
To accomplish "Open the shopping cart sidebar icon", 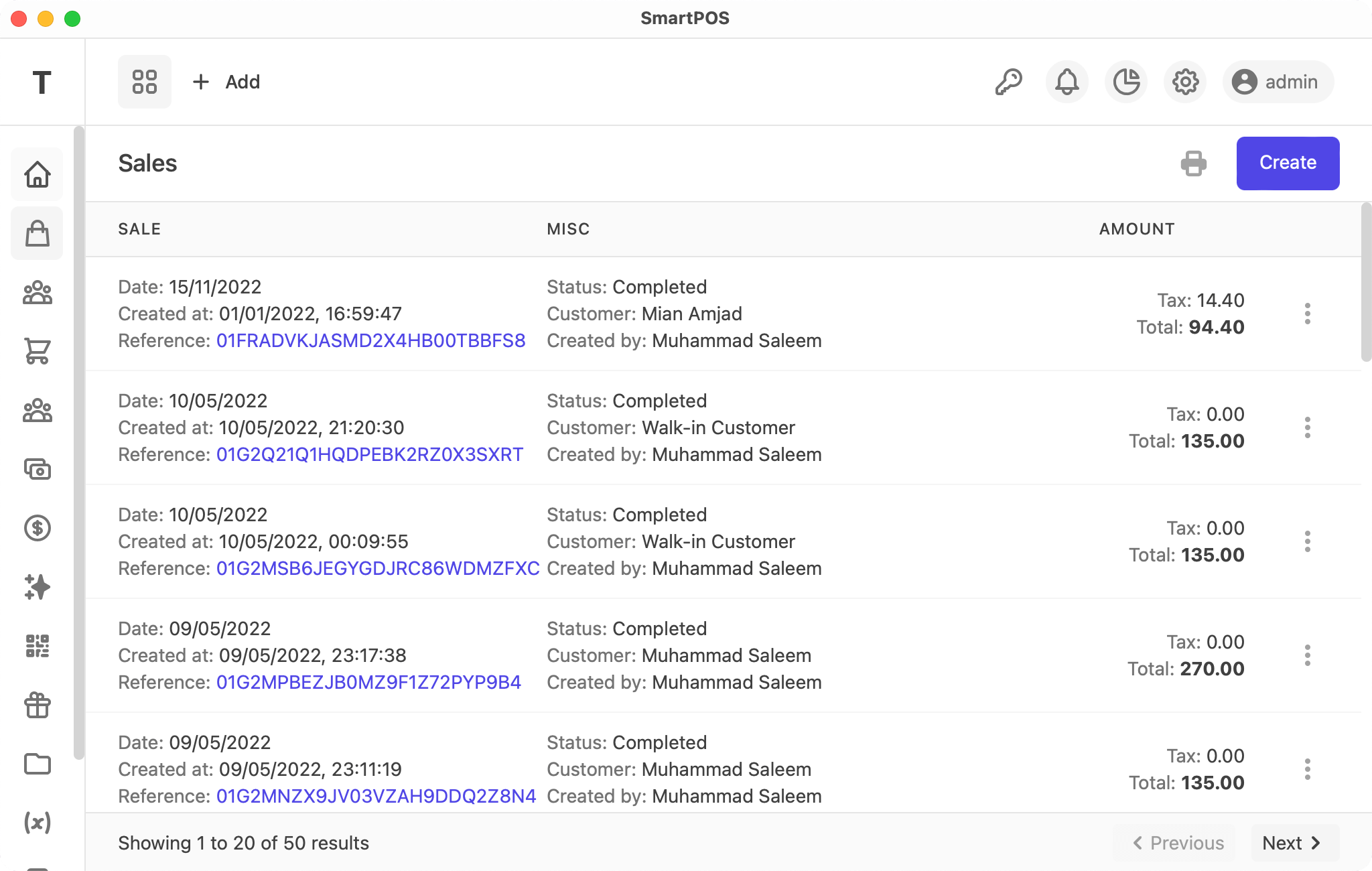I will tap(37, 351).
